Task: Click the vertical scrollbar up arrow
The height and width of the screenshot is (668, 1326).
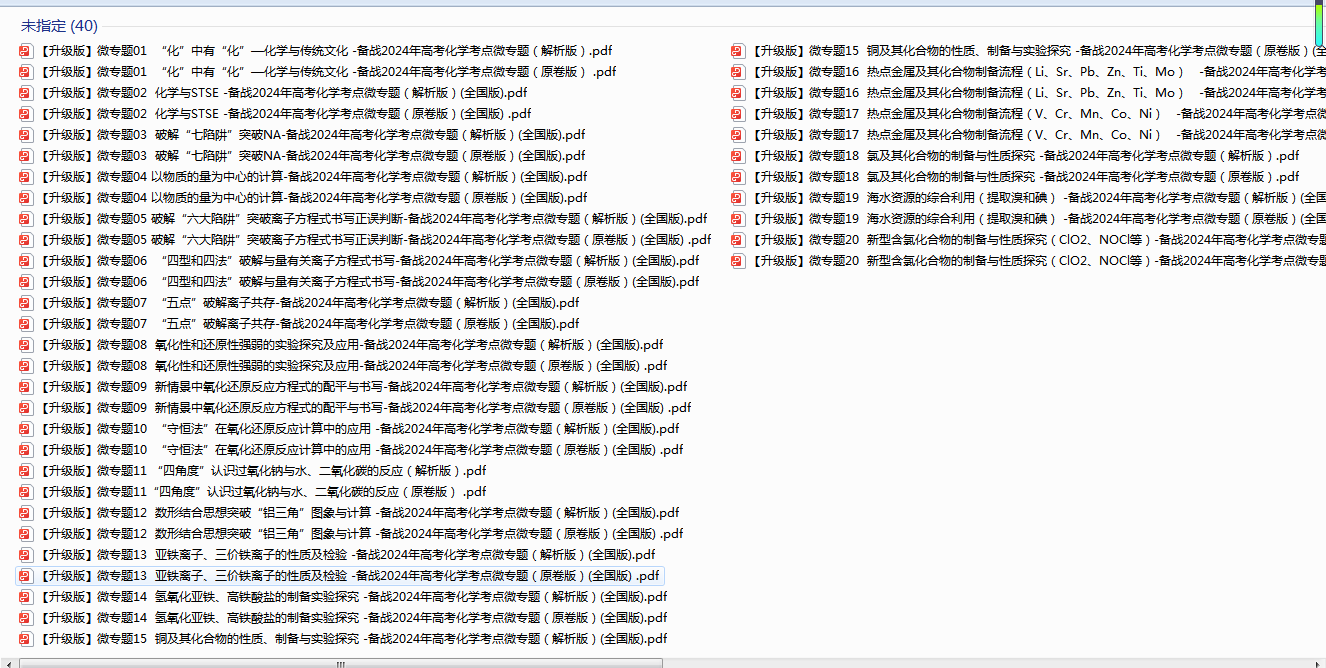Action: [1319, 5]
